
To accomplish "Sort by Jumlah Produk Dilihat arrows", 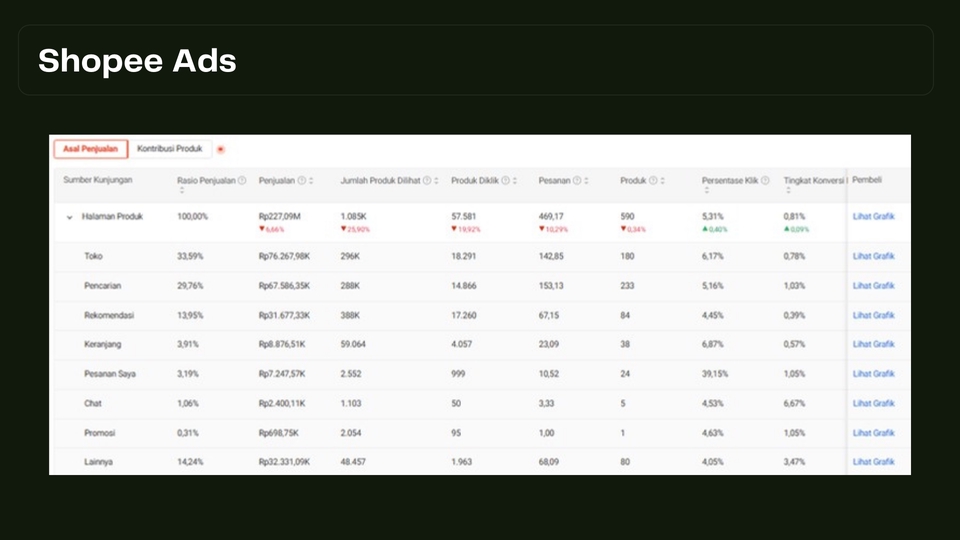I will pos(437,180).
